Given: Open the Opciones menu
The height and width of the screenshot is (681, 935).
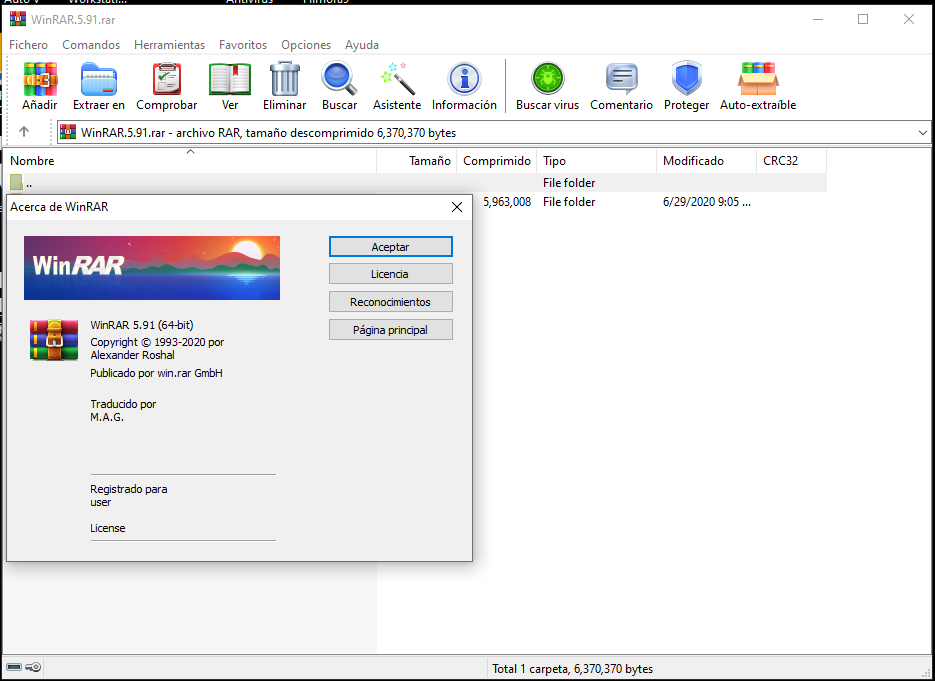Looking at the screenshot, I should [x=306, y=45].
